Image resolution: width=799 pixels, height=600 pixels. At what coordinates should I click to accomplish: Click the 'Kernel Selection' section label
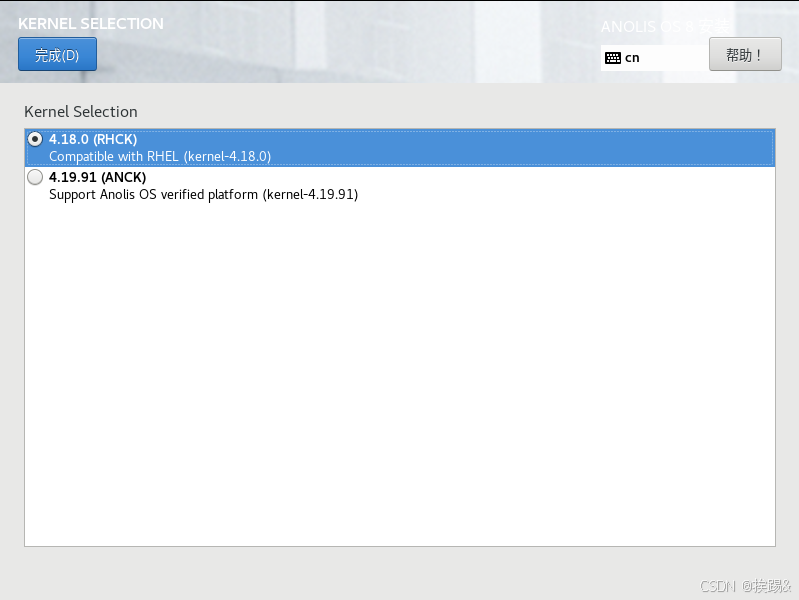tap(81, 112)
